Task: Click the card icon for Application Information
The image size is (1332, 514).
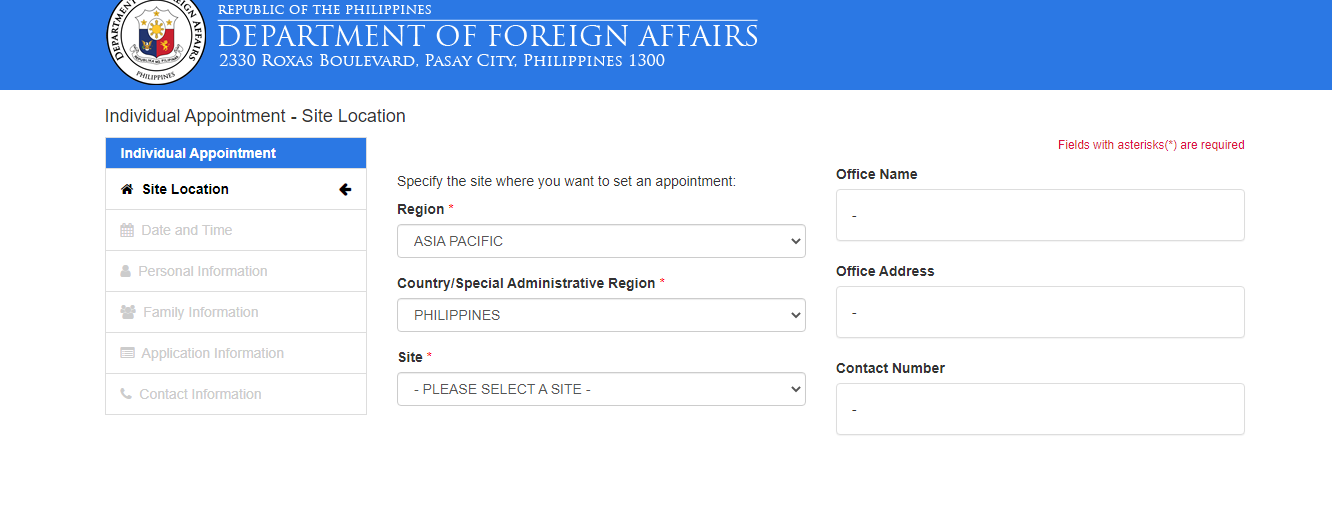Action: click(127, 353)
